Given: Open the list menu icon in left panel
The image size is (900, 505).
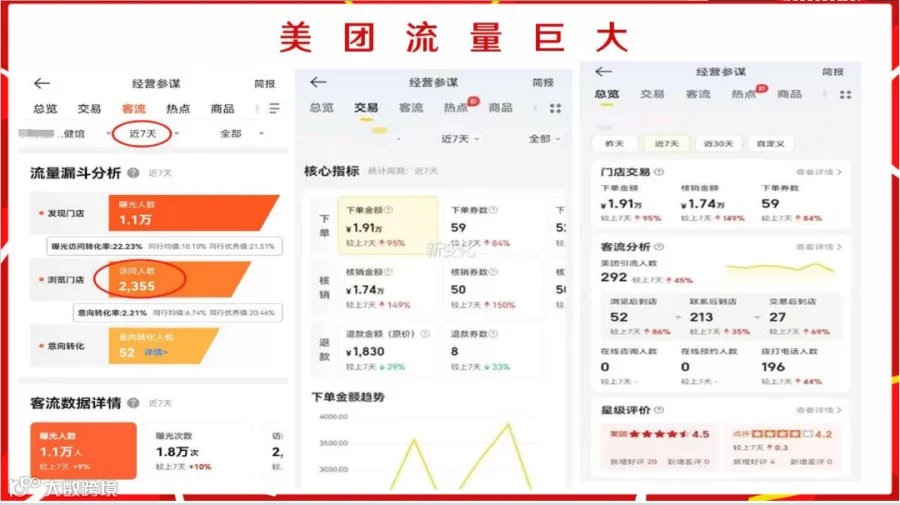Looking at the screenshot, I should click(274, 108).
